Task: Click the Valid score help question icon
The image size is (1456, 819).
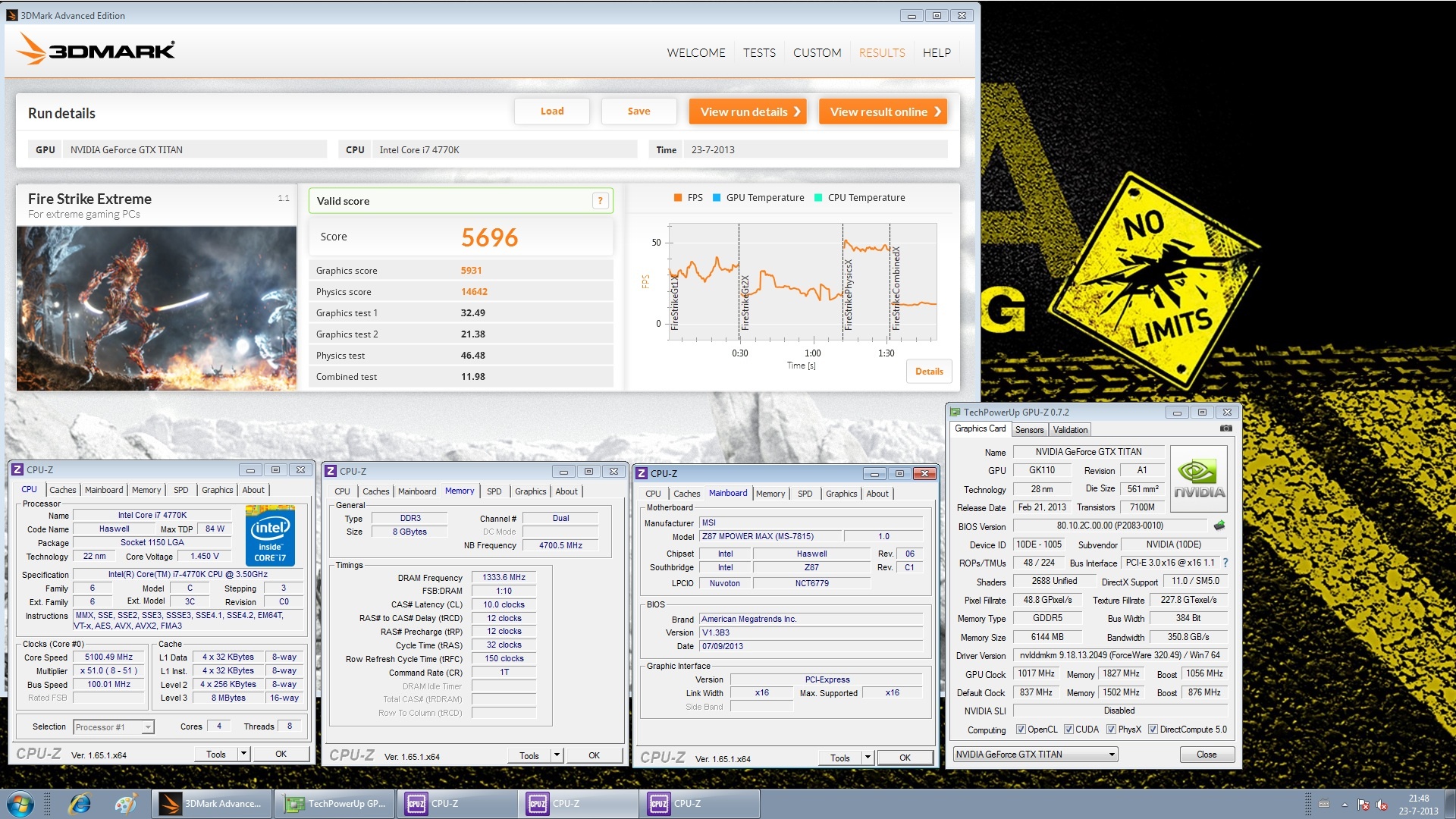Action: pos(600,201)
